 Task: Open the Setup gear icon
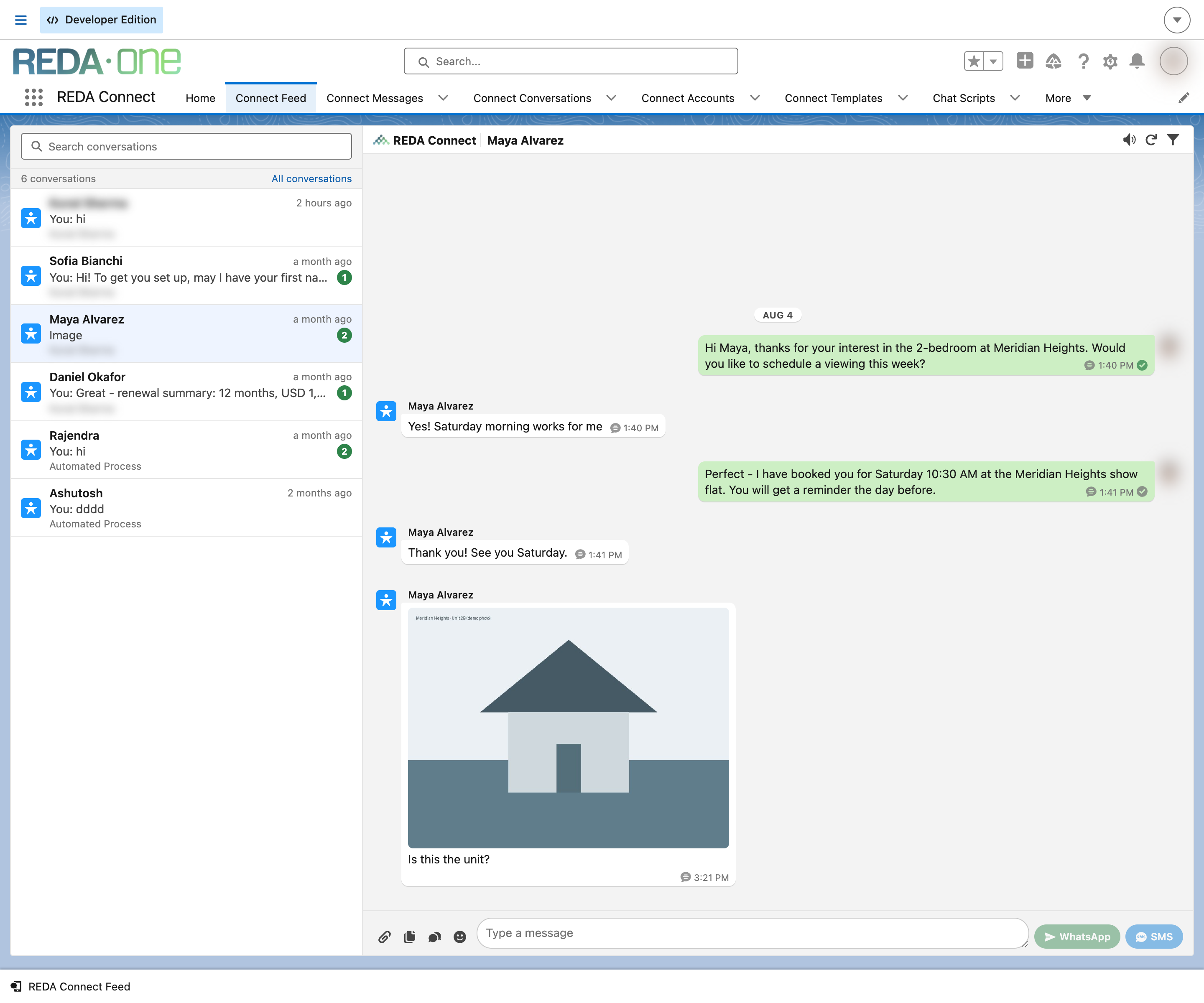(1110, 61)
